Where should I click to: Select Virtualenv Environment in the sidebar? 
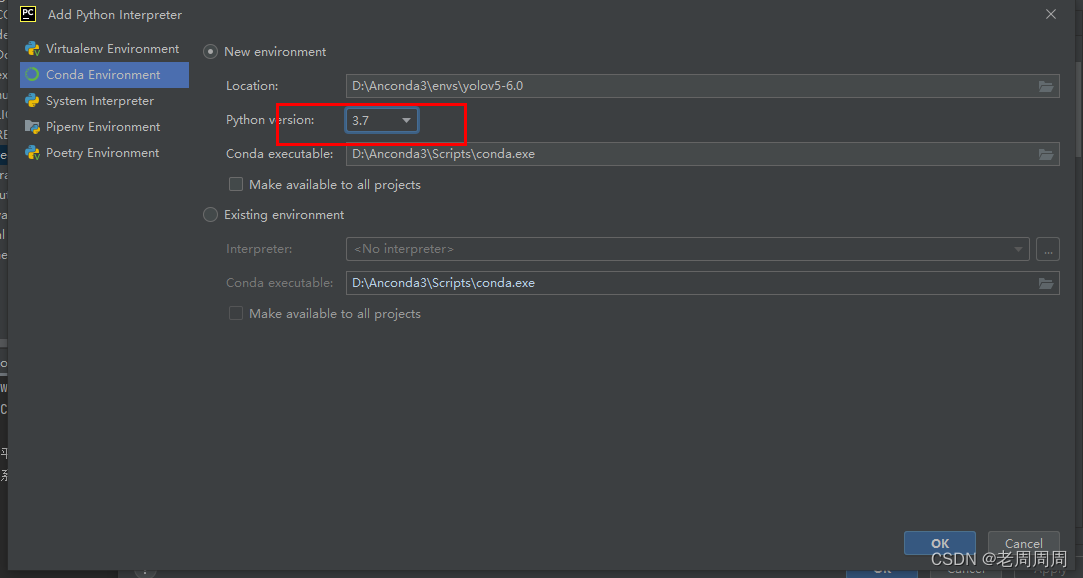(x=104, y=49)
